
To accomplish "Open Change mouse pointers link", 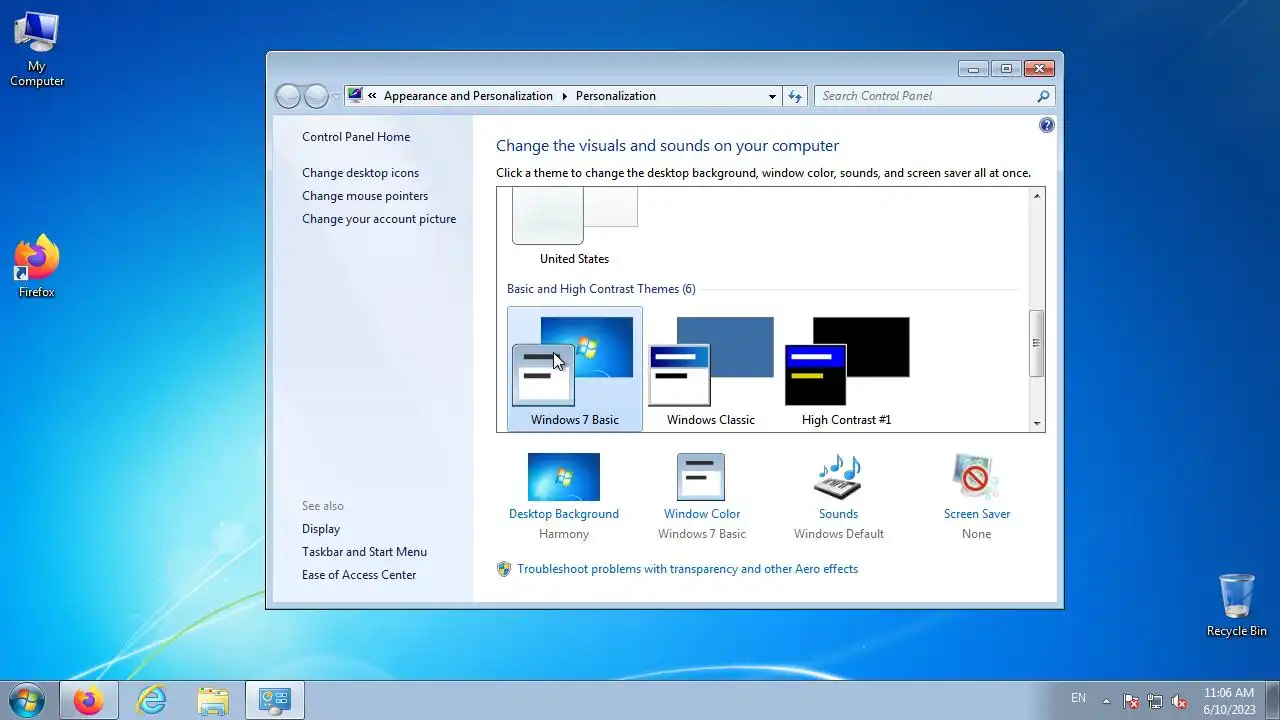I will 365,196.
